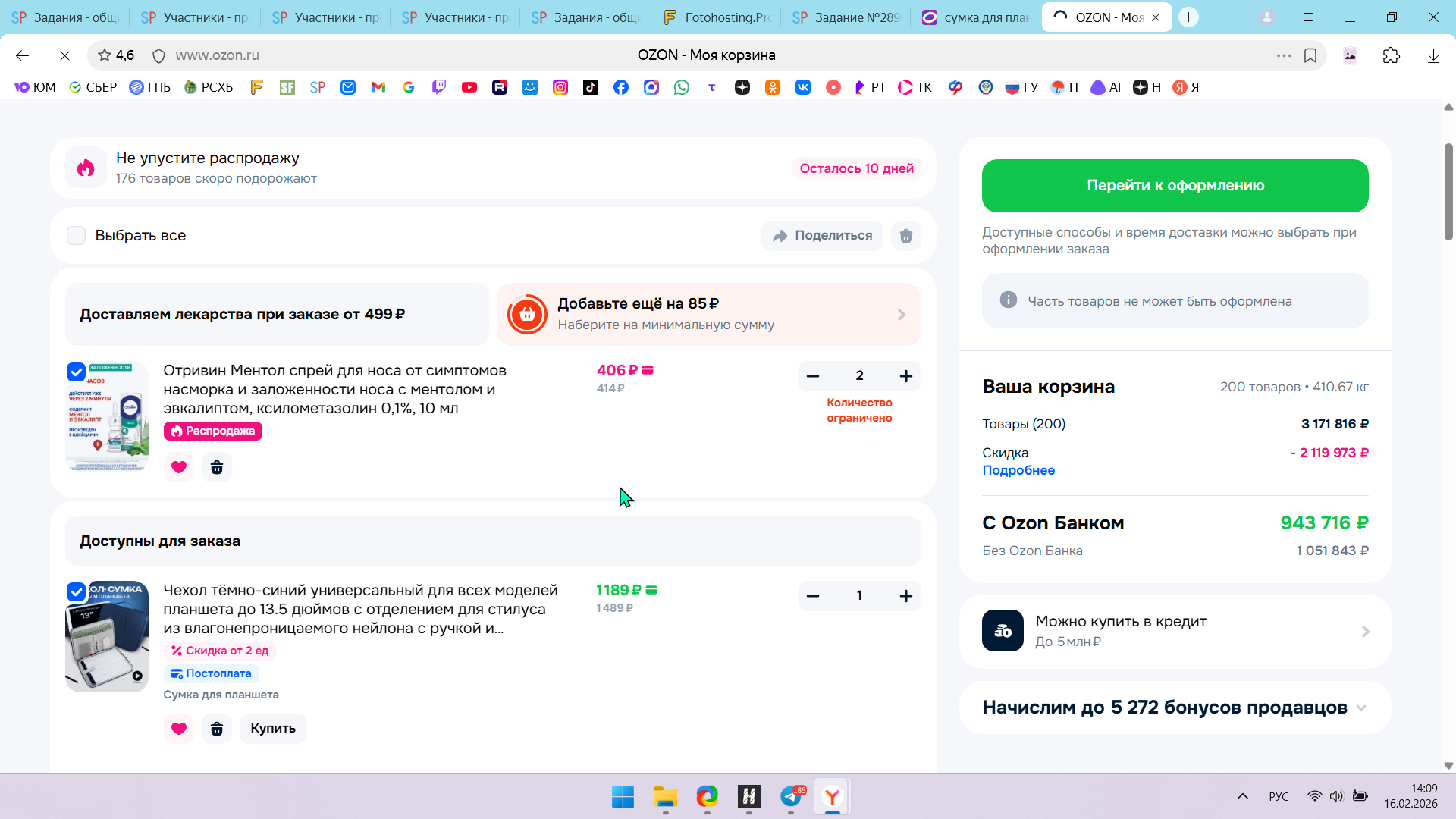Image resolution: width=1456 pixels, height=819 pixels.
Task: Uncheck the tablet case item checkbox
Action: [x=76, y=591]
